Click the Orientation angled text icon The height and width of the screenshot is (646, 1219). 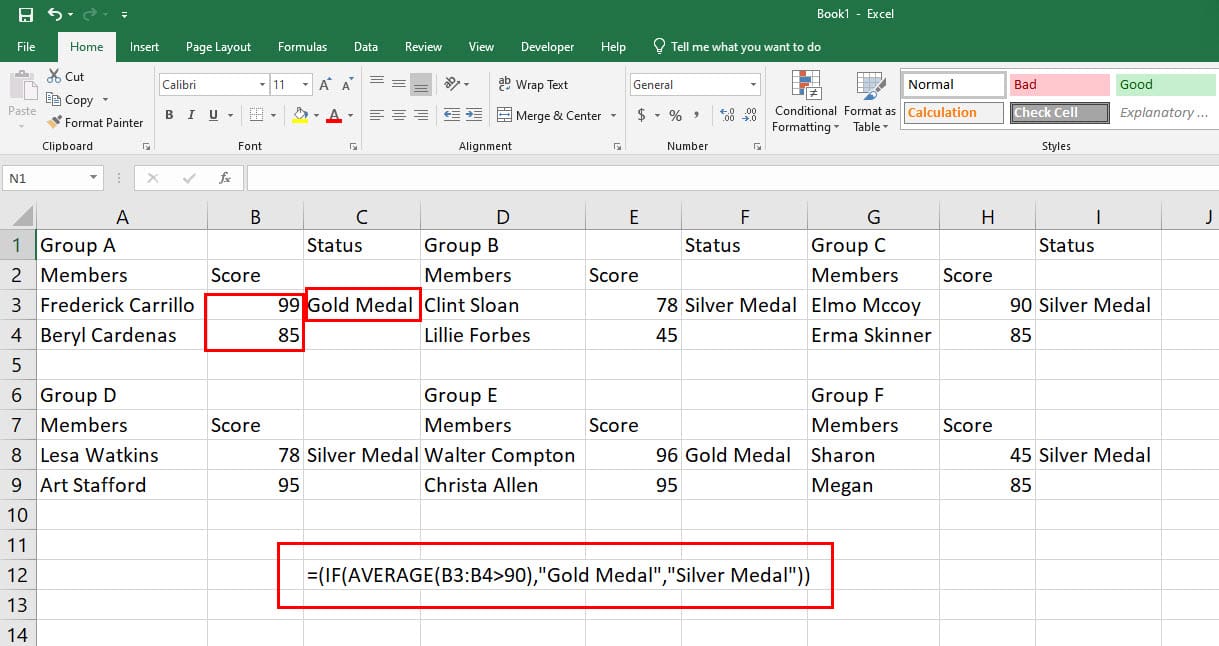(x=453, y=84)
